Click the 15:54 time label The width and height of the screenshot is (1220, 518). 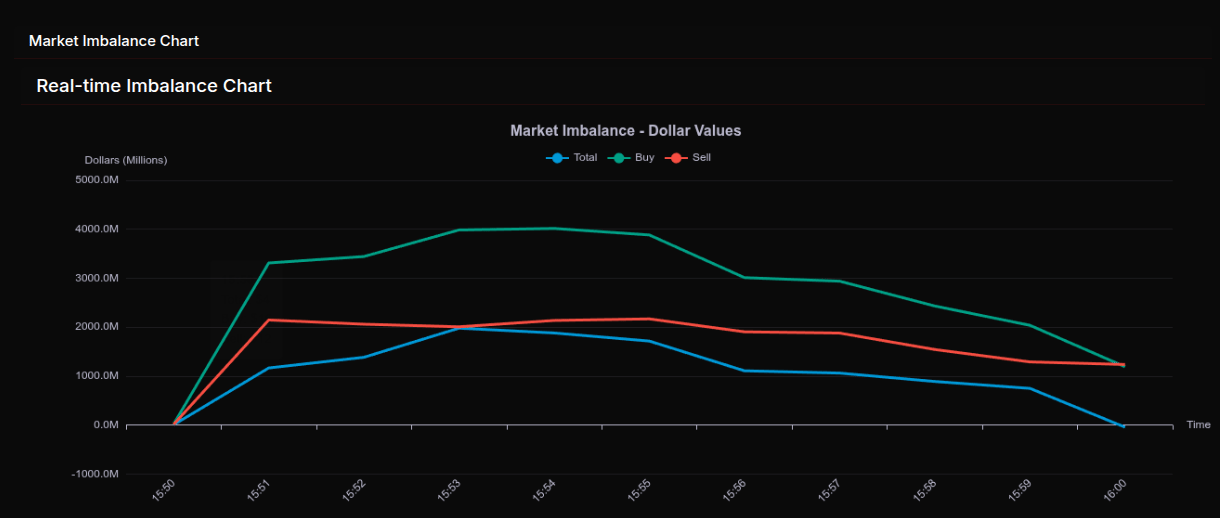coord(543,490)
